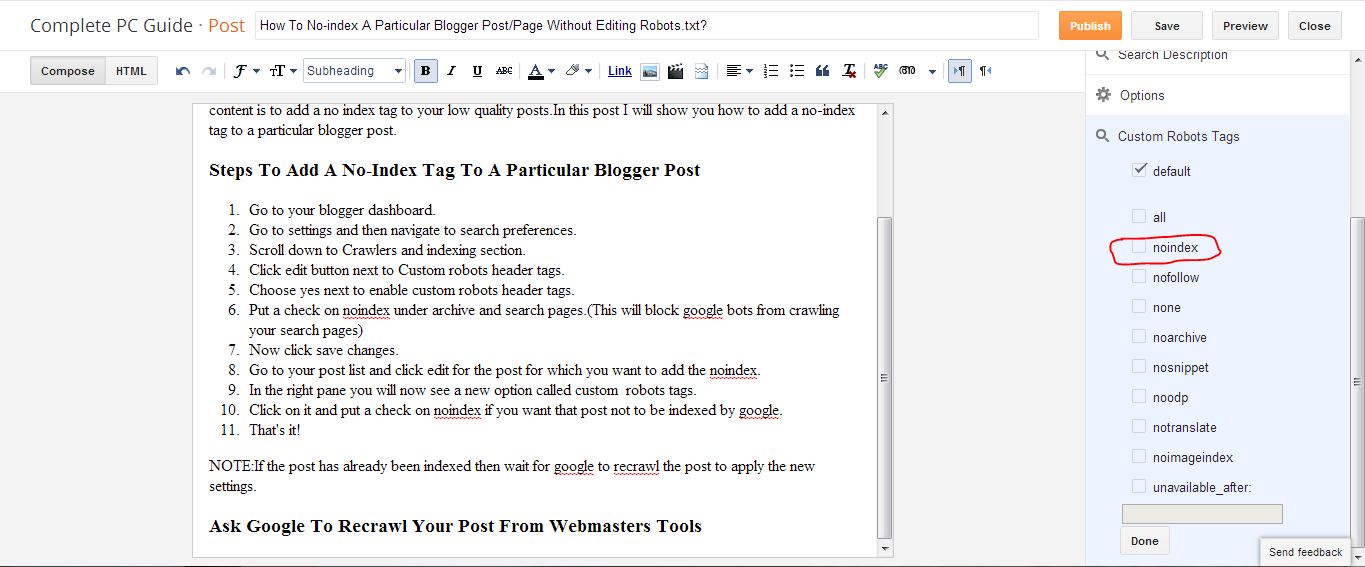Open the font size dropdown
This screenshot has height=567, width=1365.
tap(283, 71)
